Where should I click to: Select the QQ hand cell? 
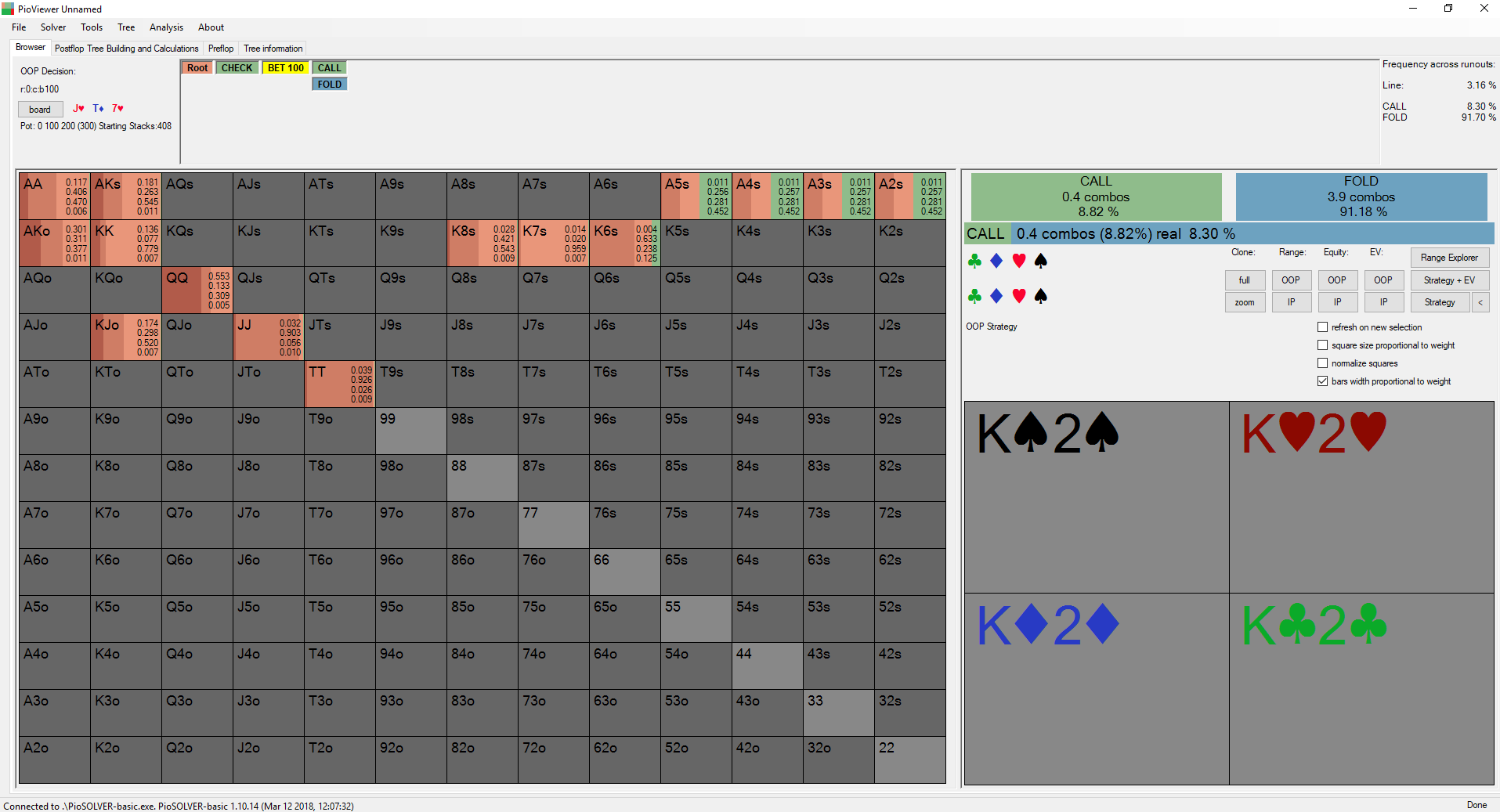tap(197, 291)
